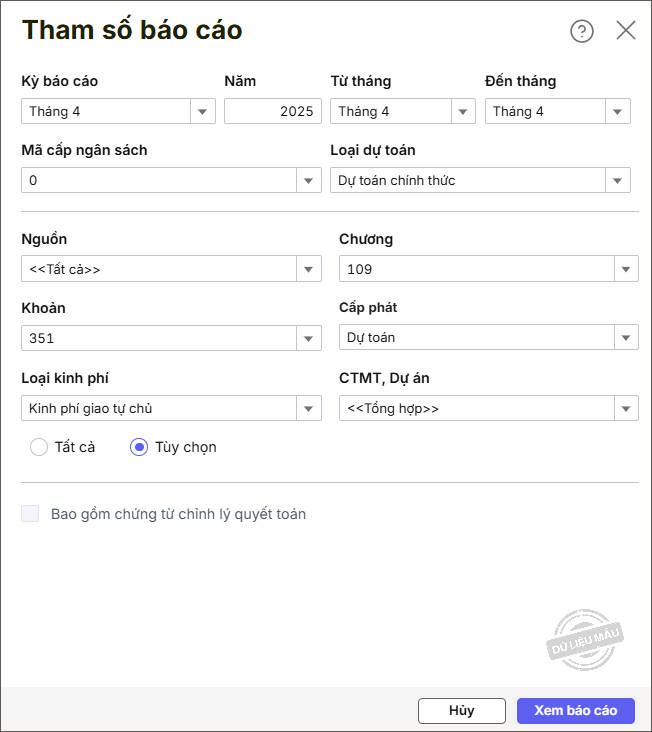This screenshot has width=652, height=732.
Task: Click the Xem báo cáo button
Action: click(x=575, y=710)
